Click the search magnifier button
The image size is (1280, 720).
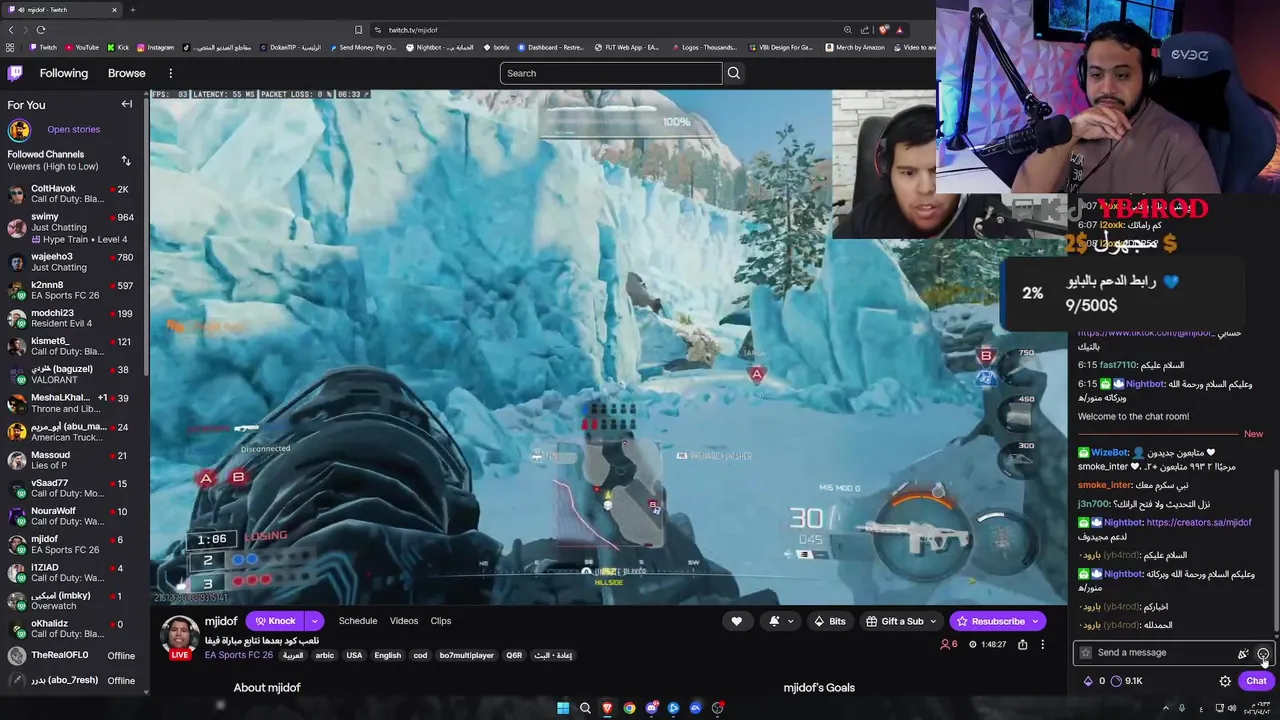pos(734,73)
